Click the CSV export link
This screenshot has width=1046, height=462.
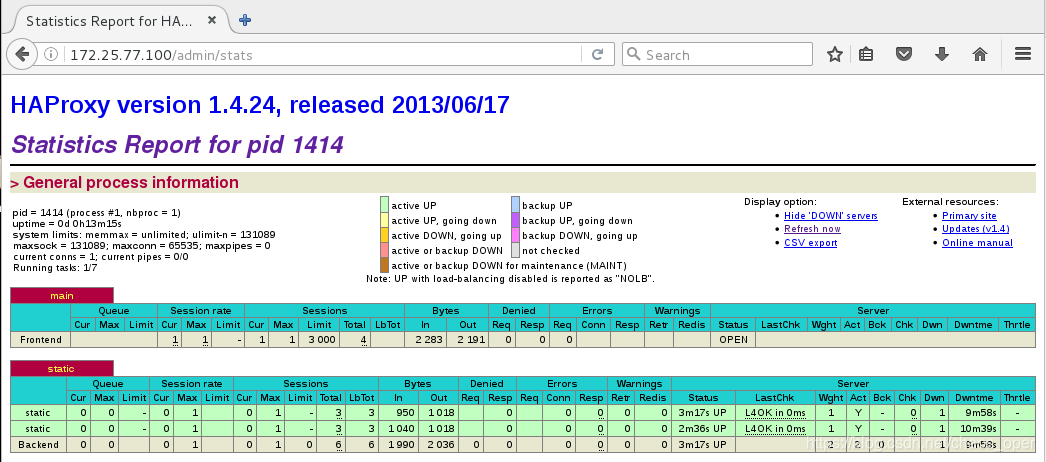810,243
